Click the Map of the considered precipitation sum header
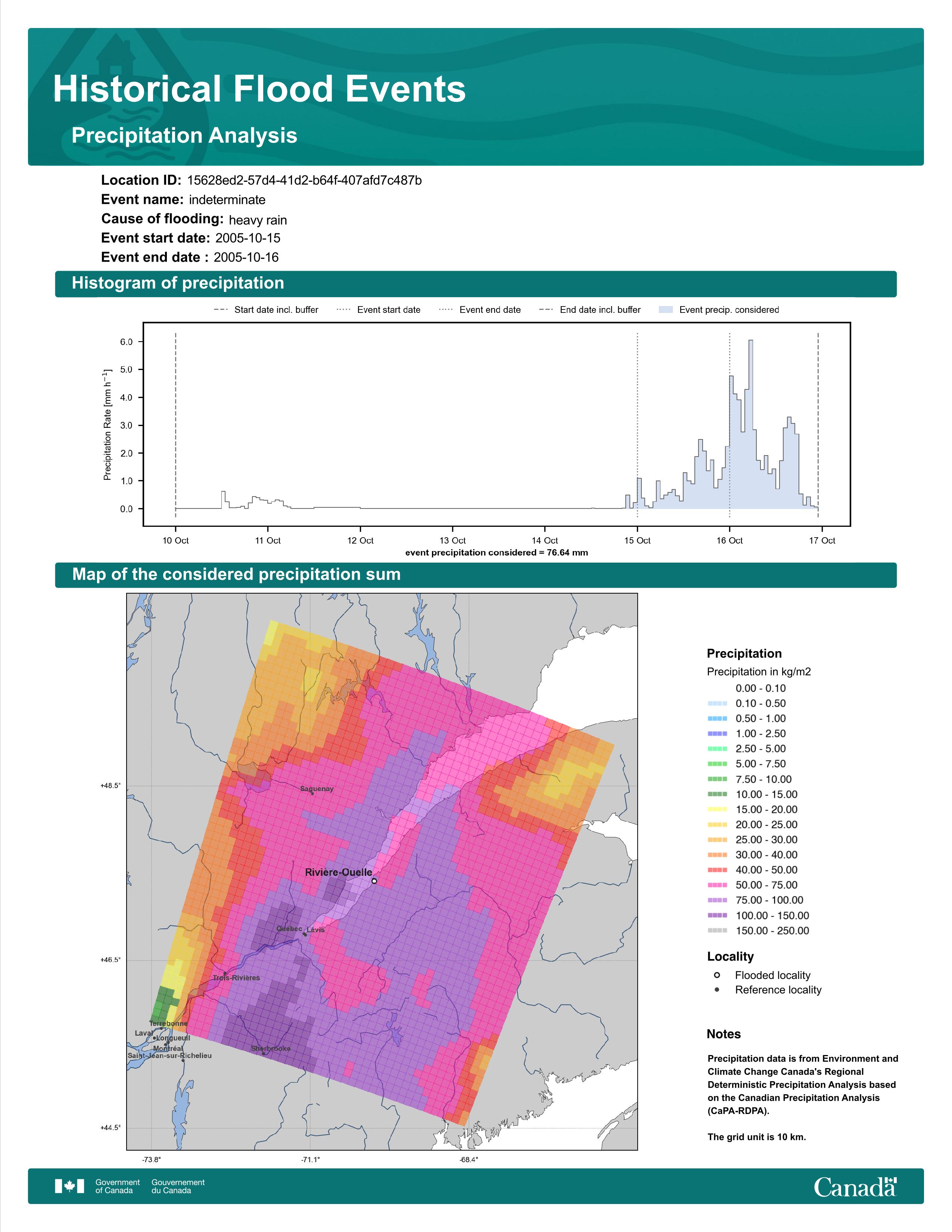 tap(475, 575)
